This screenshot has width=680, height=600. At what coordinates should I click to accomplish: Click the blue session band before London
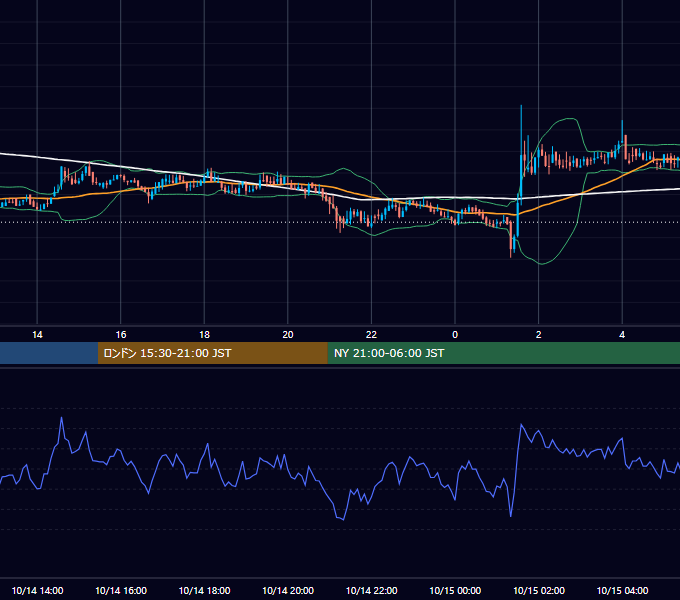tap(49, 353)
